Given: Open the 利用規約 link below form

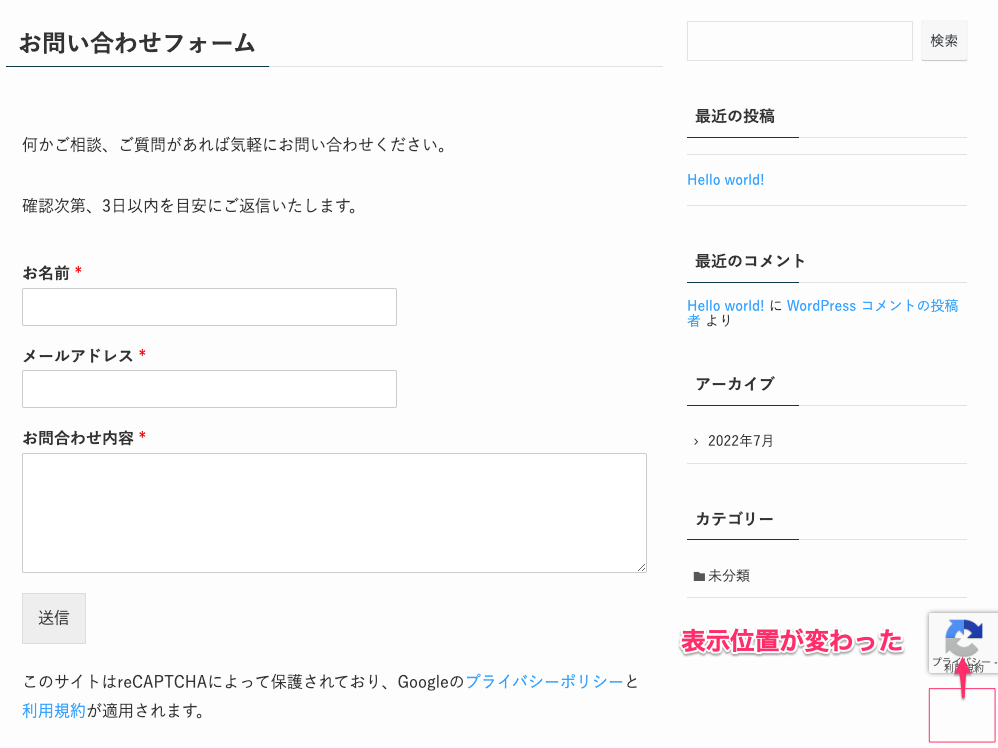Looking at the screenshot, I should tap(54, 710).
